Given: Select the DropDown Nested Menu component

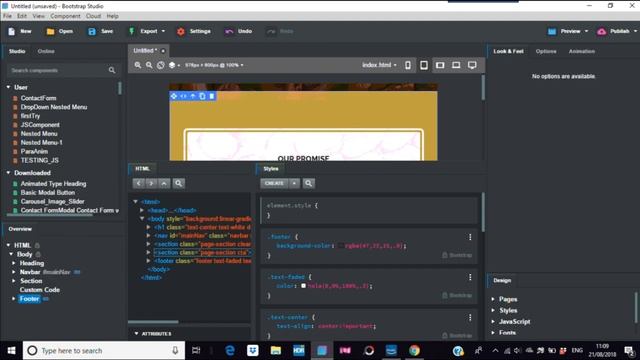Looking at the screenshot, I should pos(54,107).
